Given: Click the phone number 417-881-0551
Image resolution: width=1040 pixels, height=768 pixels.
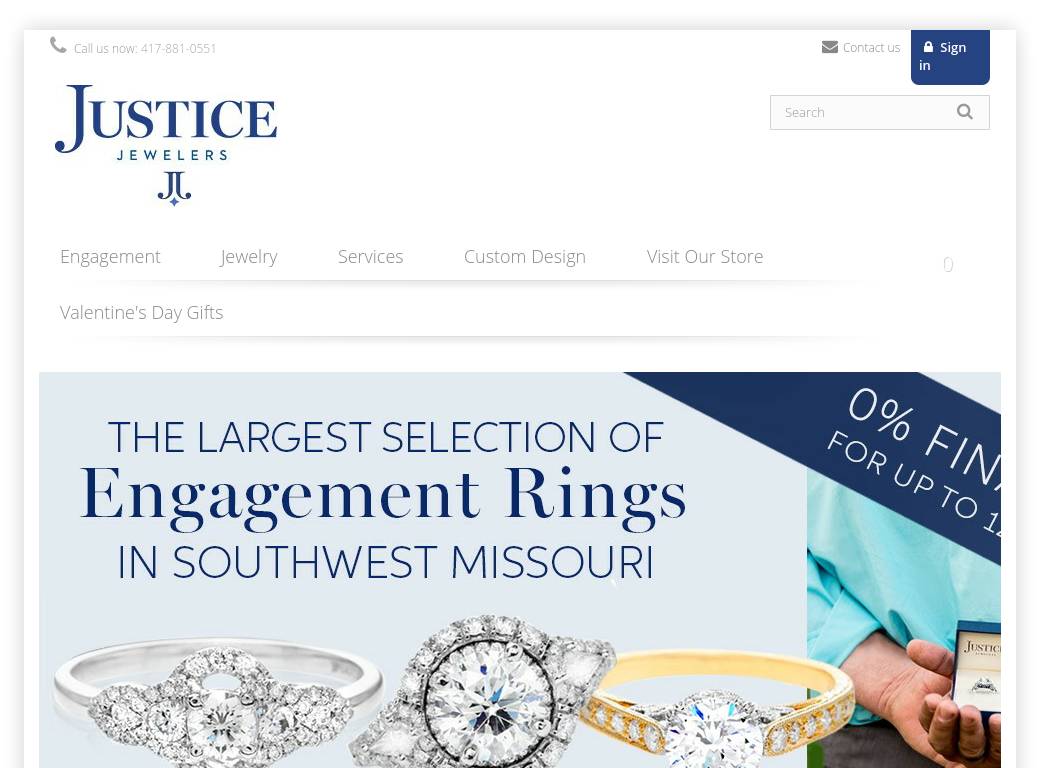Looking at the screenshot, I should click(x=178, y=48).
